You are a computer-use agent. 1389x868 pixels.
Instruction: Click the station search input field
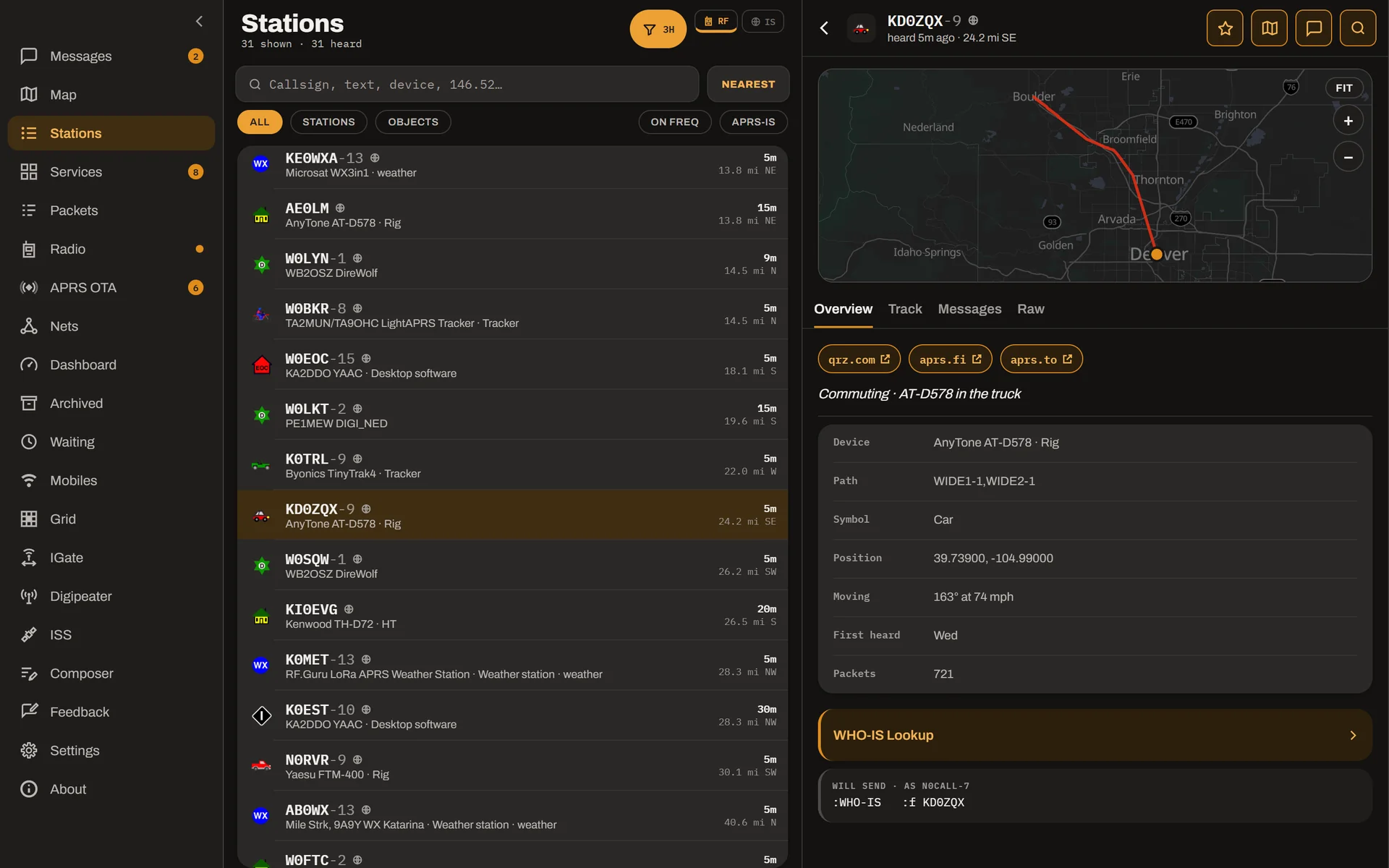[x=467, y=85]
